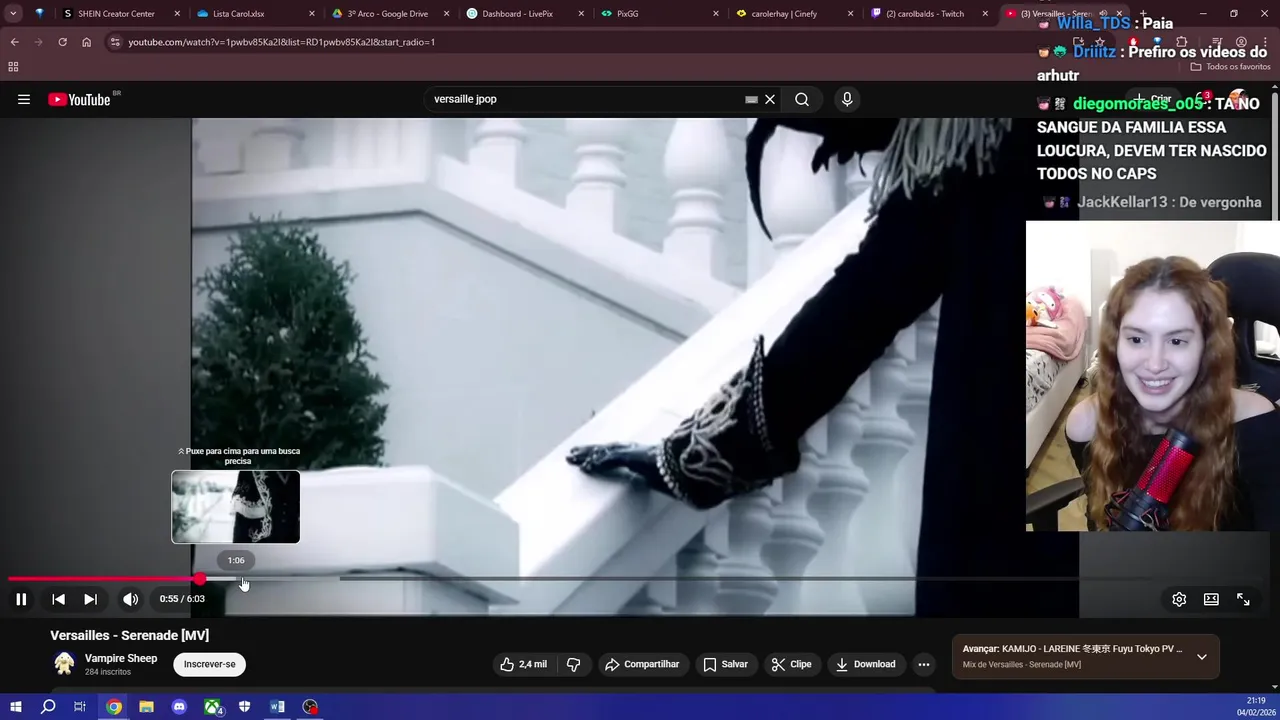The width and height of the screenshot is (1280, 720).
Task: Dislike the video
Action: (x=573, y=664)
